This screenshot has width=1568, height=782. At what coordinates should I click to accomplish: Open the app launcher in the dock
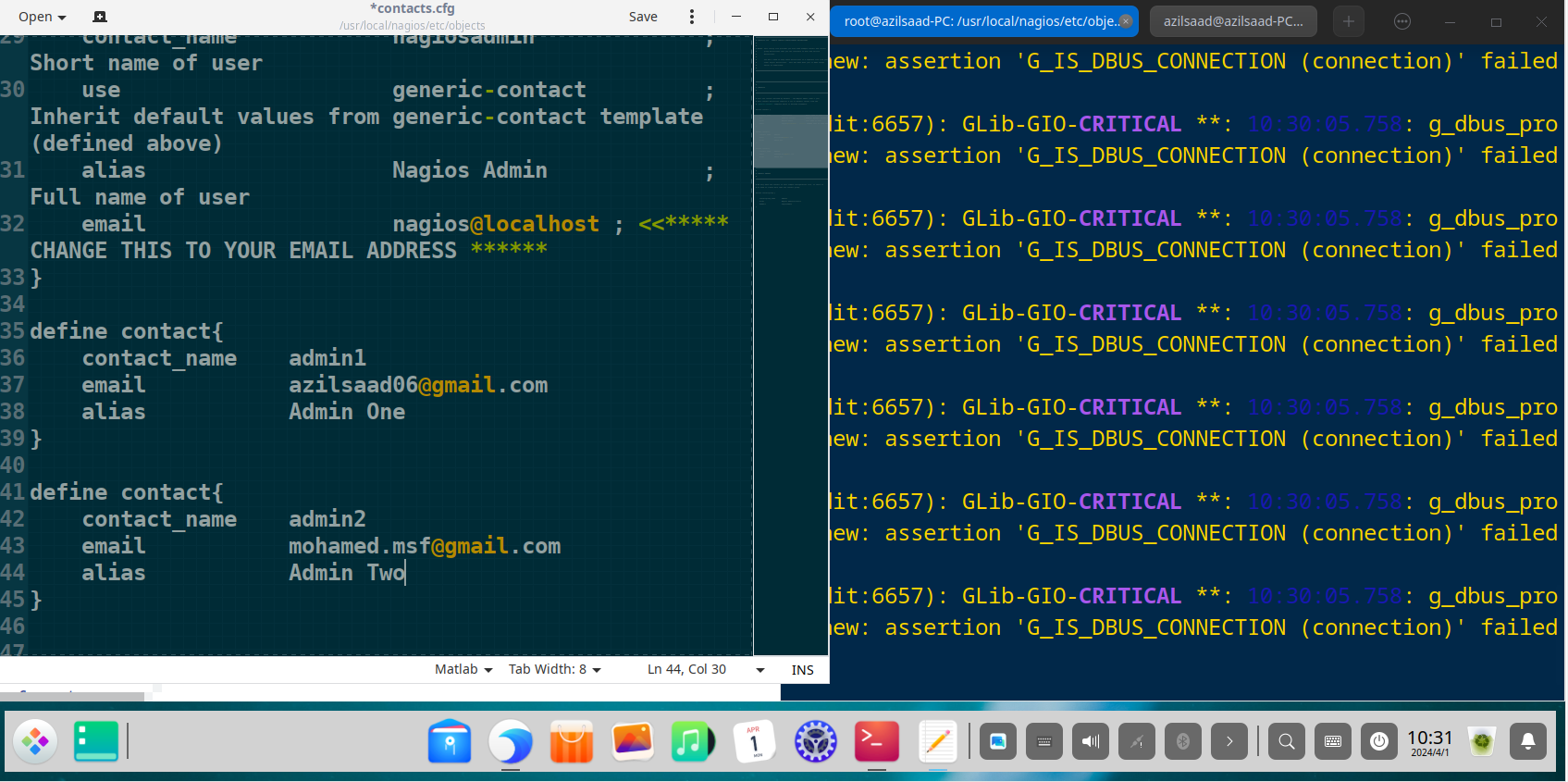tap(35, 741)
